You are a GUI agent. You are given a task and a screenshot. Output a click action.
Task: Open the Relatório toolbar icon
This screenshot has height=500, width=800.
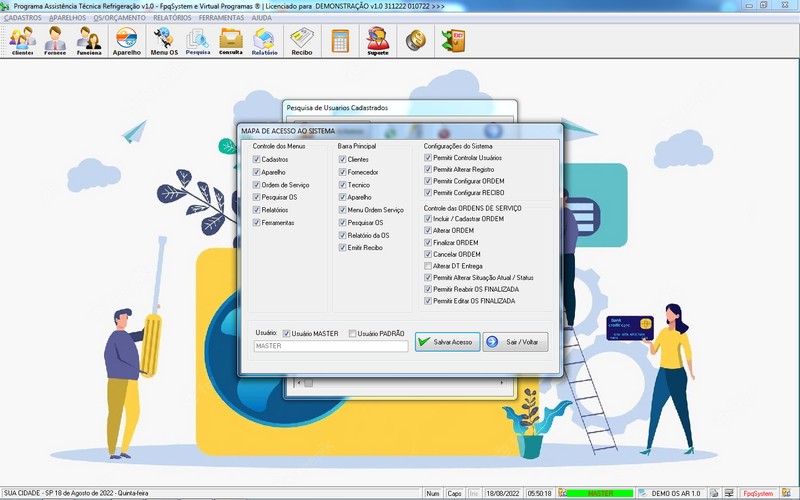tap(265, 40)
